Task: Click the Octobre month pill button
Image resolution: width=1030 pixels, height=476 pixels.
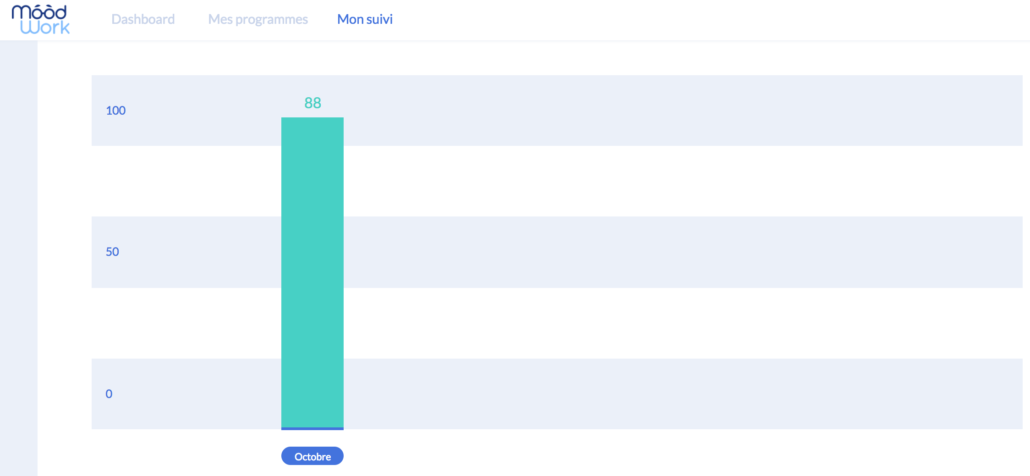Action: coord(313,456)
